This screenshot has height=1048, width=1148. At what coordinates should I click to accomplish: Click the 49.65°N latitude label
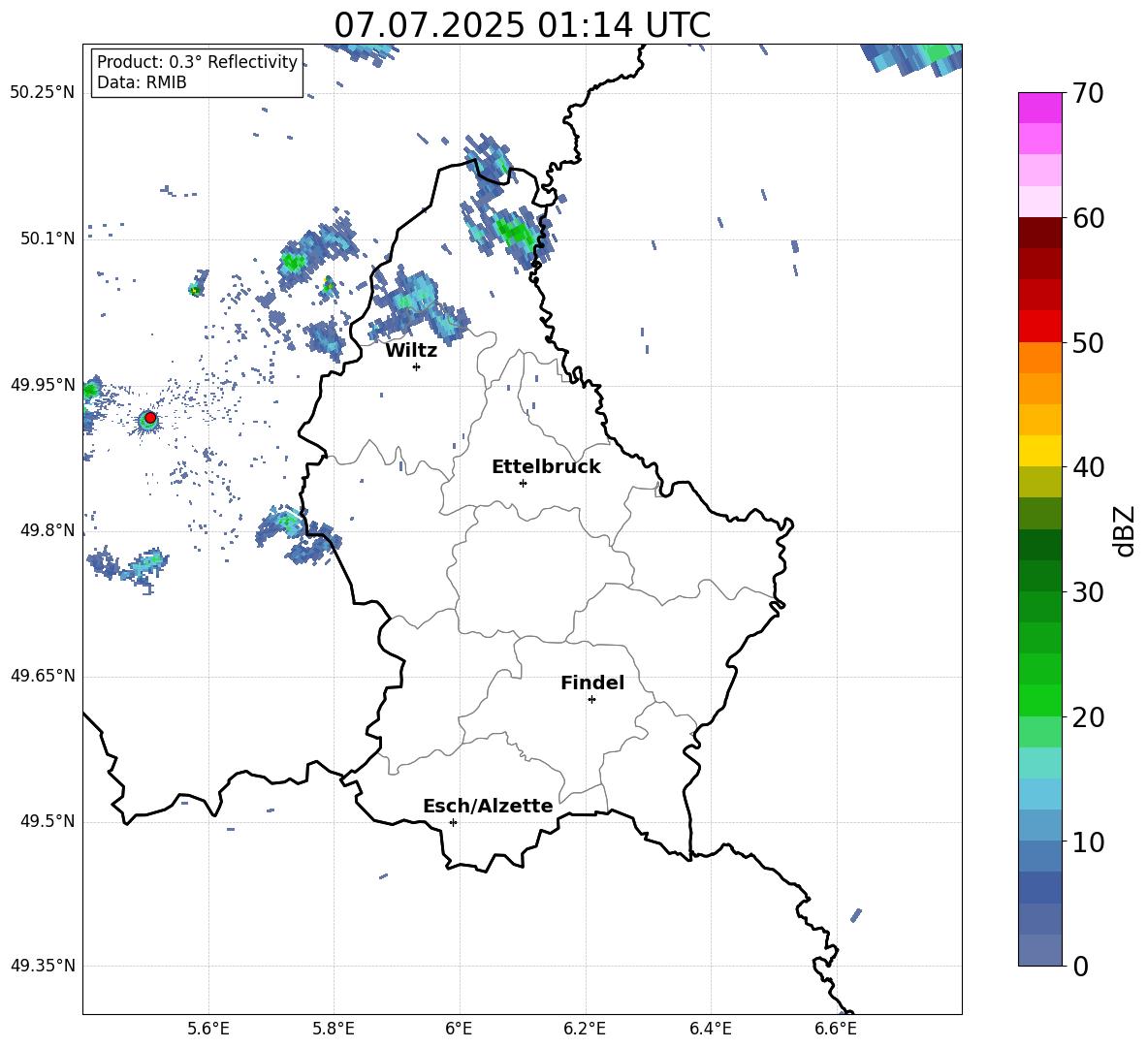pyautogui.click(x=43, y=676)
